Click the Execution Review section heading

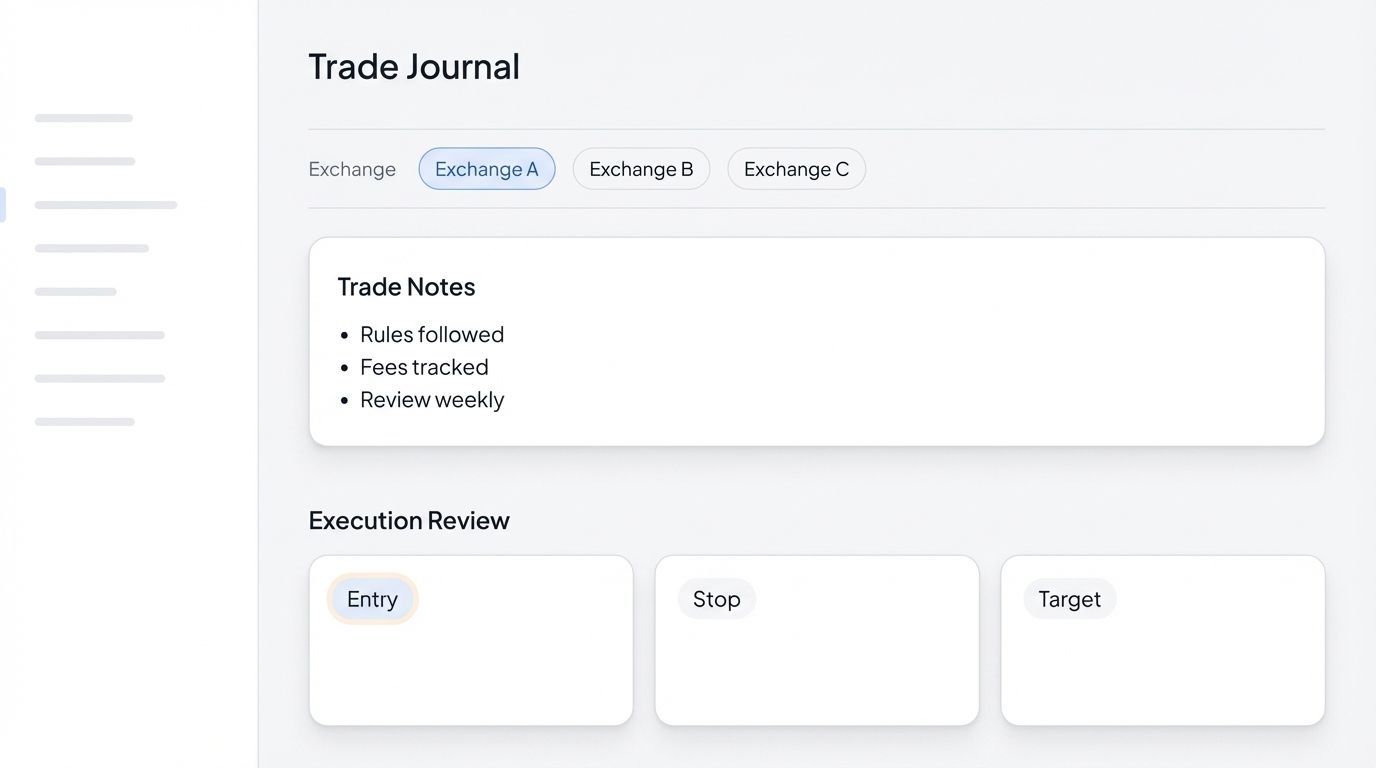pos(409,520)
